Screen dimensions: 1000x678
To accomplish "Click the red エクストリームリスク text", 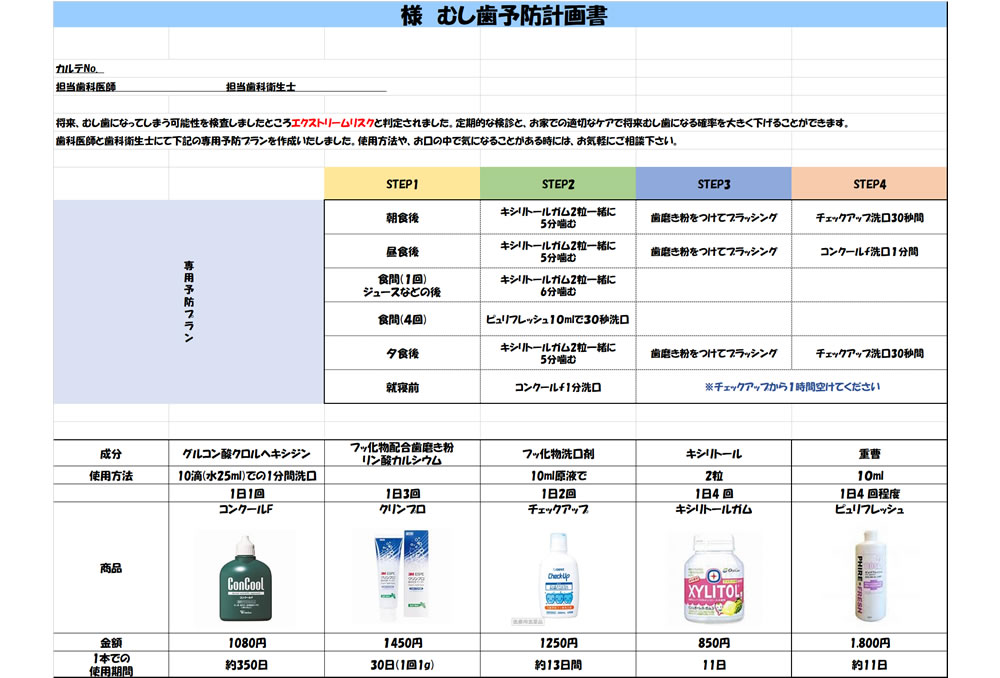I will (333, 123).
